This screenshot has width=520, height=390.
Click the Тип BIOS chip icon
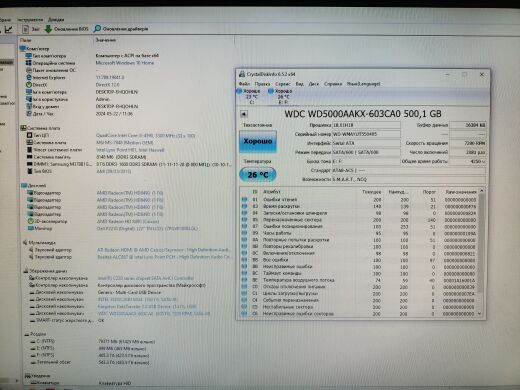pos(30,171)
